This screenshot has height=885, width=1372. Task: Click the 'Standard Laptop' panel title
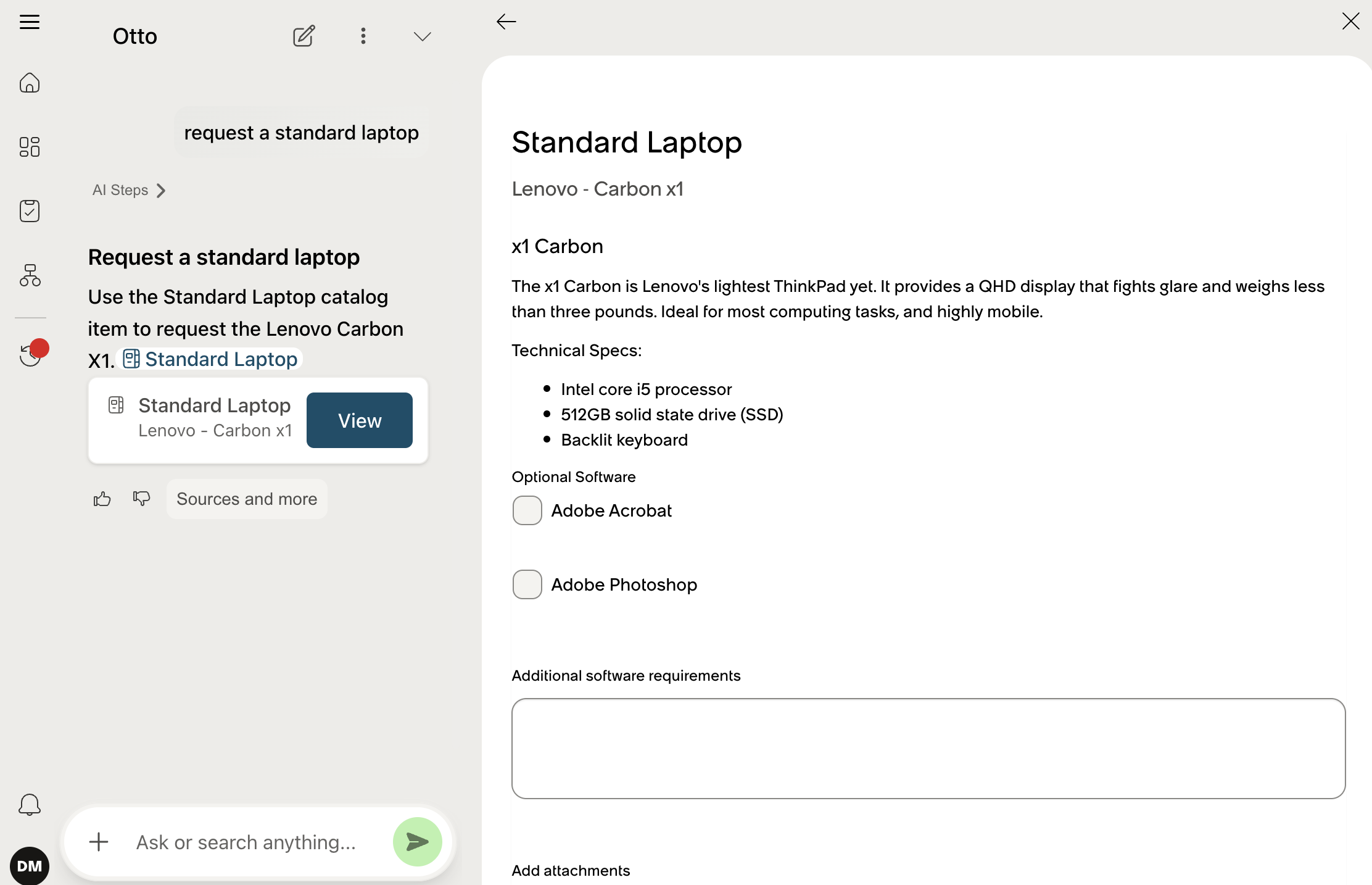[x=627, y=143]
